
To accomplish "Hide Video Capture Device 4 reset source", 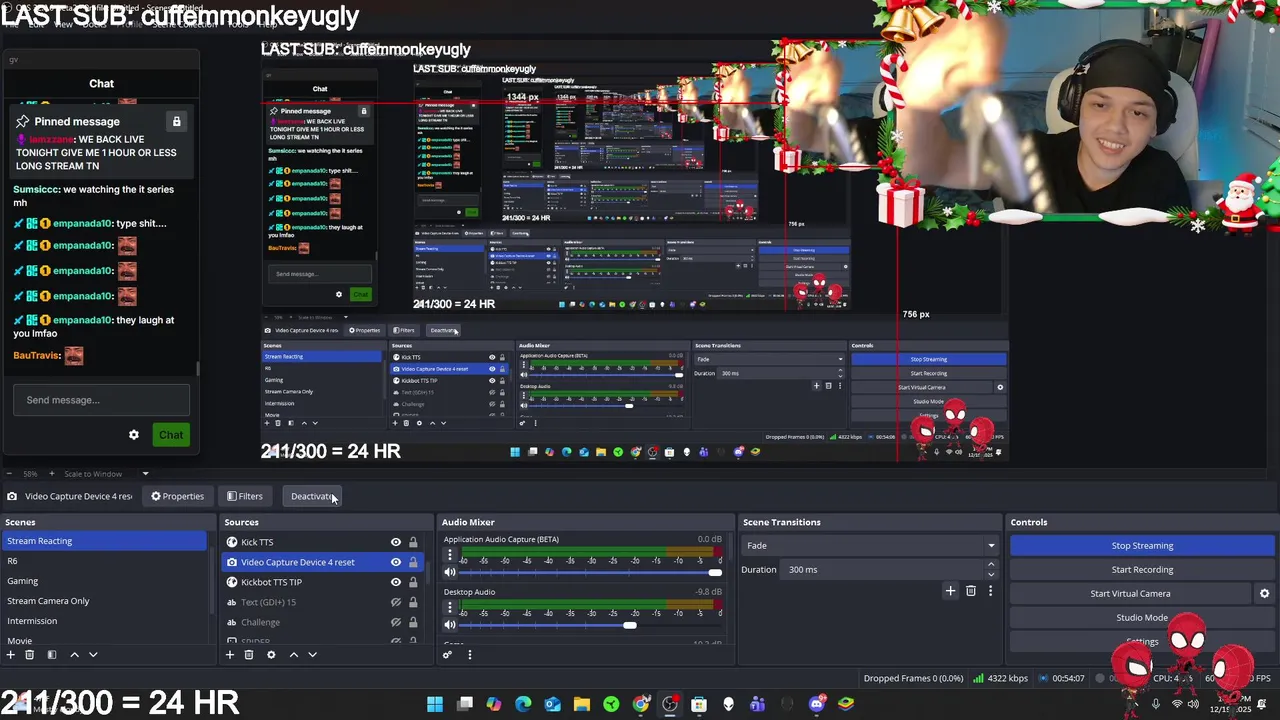I will [x=396, y=562].
